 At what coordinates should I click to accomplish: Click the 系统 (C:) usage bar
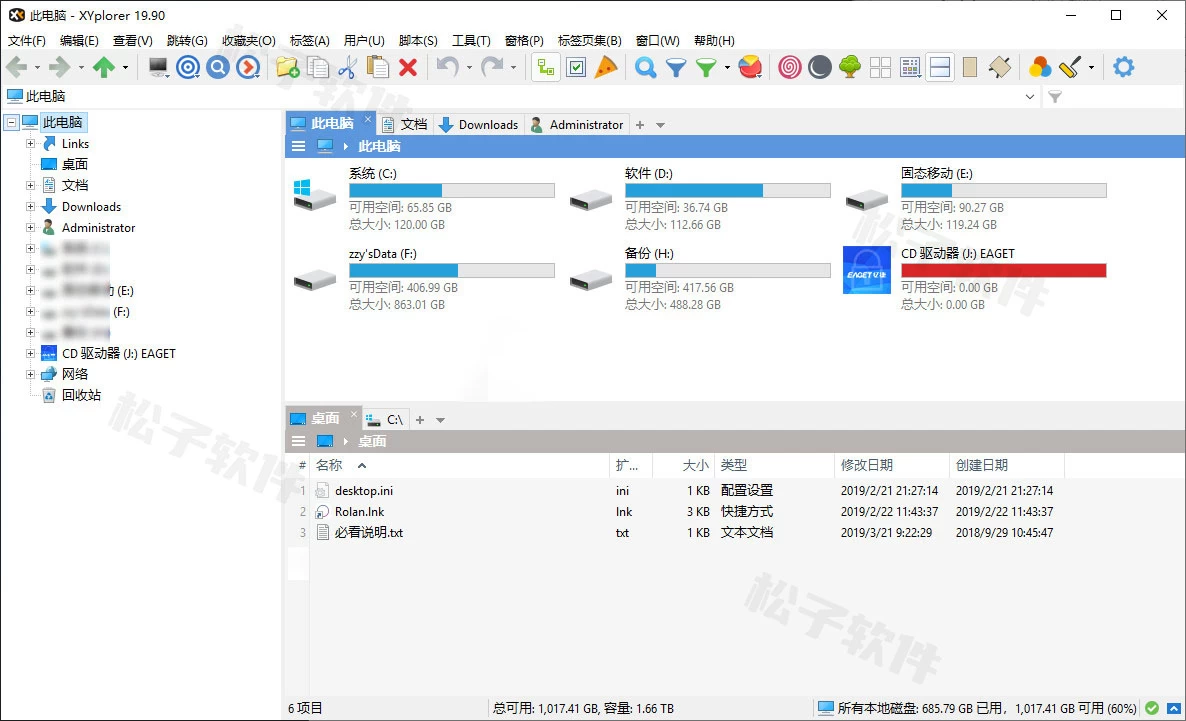452,191
